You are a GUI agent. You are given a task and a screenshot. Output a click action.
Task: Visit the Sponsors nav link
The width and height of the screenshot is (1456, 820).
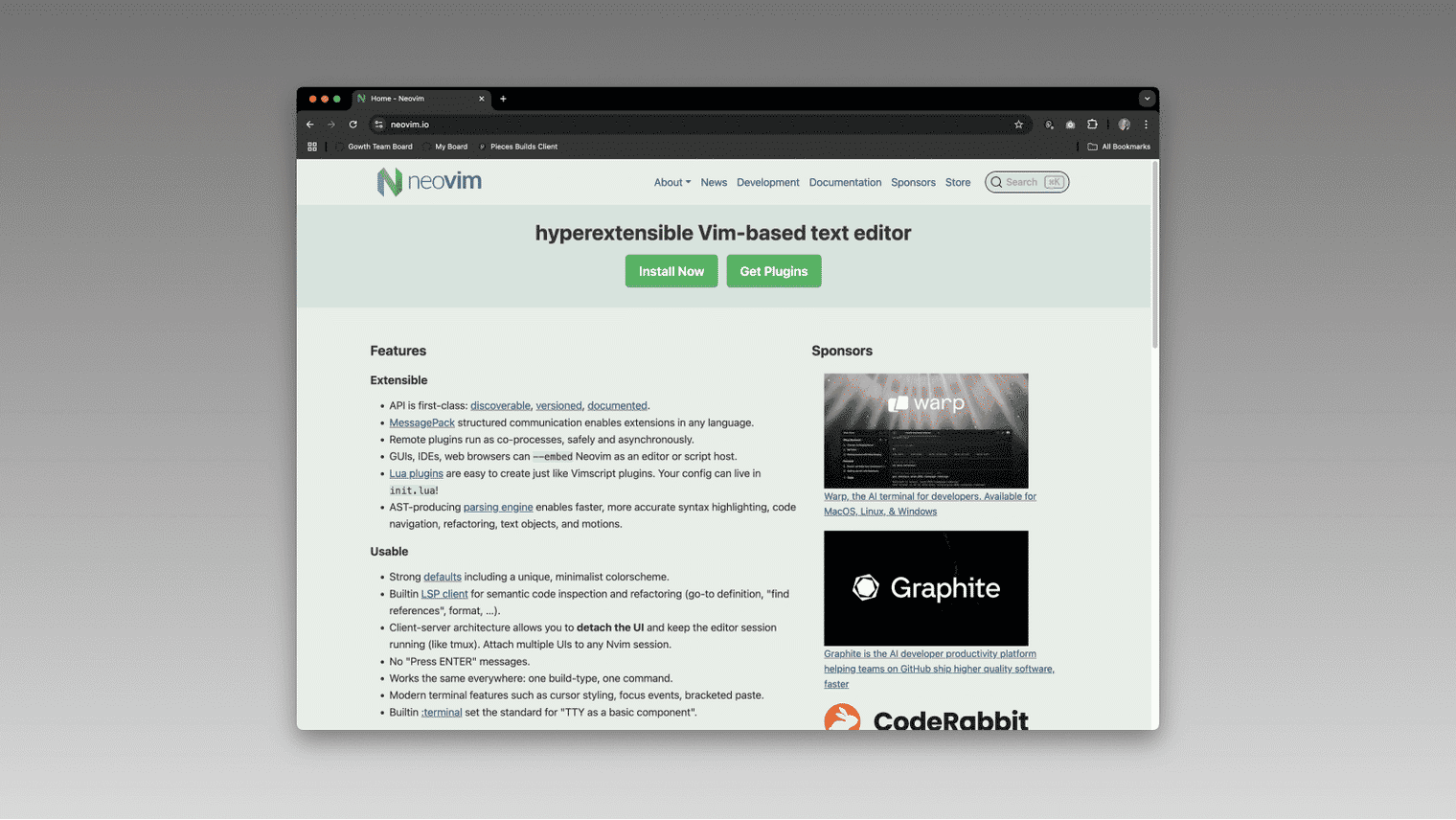coord(913,182)
